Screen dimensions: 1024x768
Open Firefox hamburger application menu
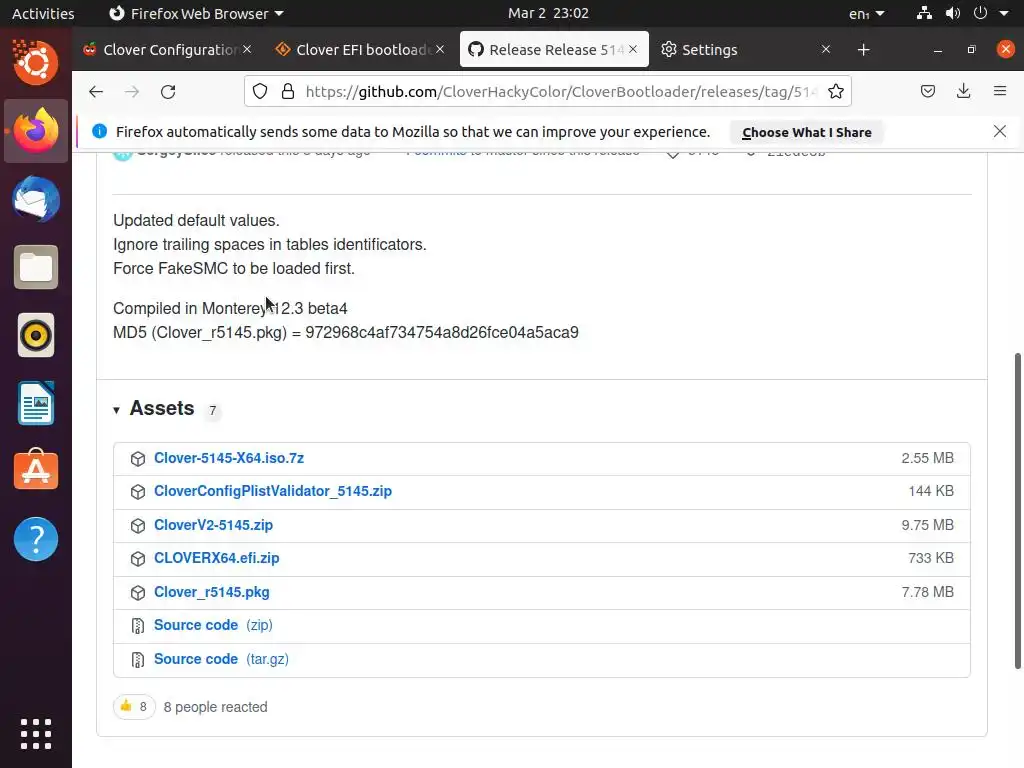click(999, 91)
